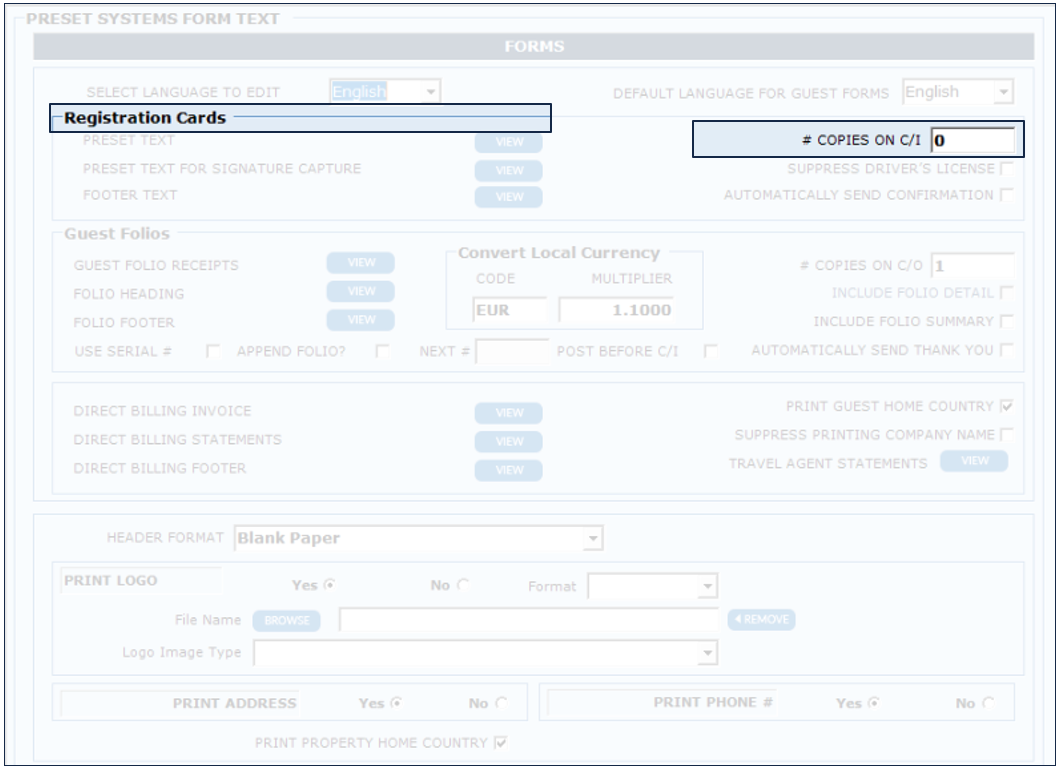The image size is (1060, 771).
Task: Click the logo File Name text field
Action: [528, 621]
